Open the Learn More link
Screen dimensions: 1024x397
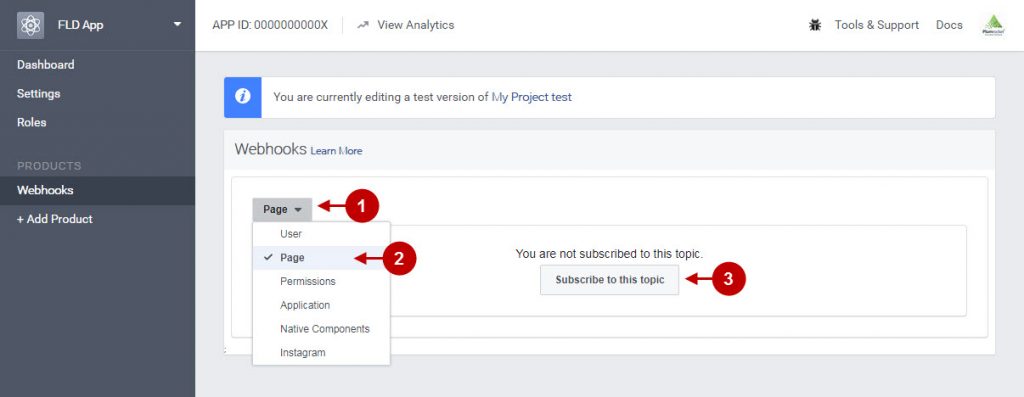(x=336, y=151)
